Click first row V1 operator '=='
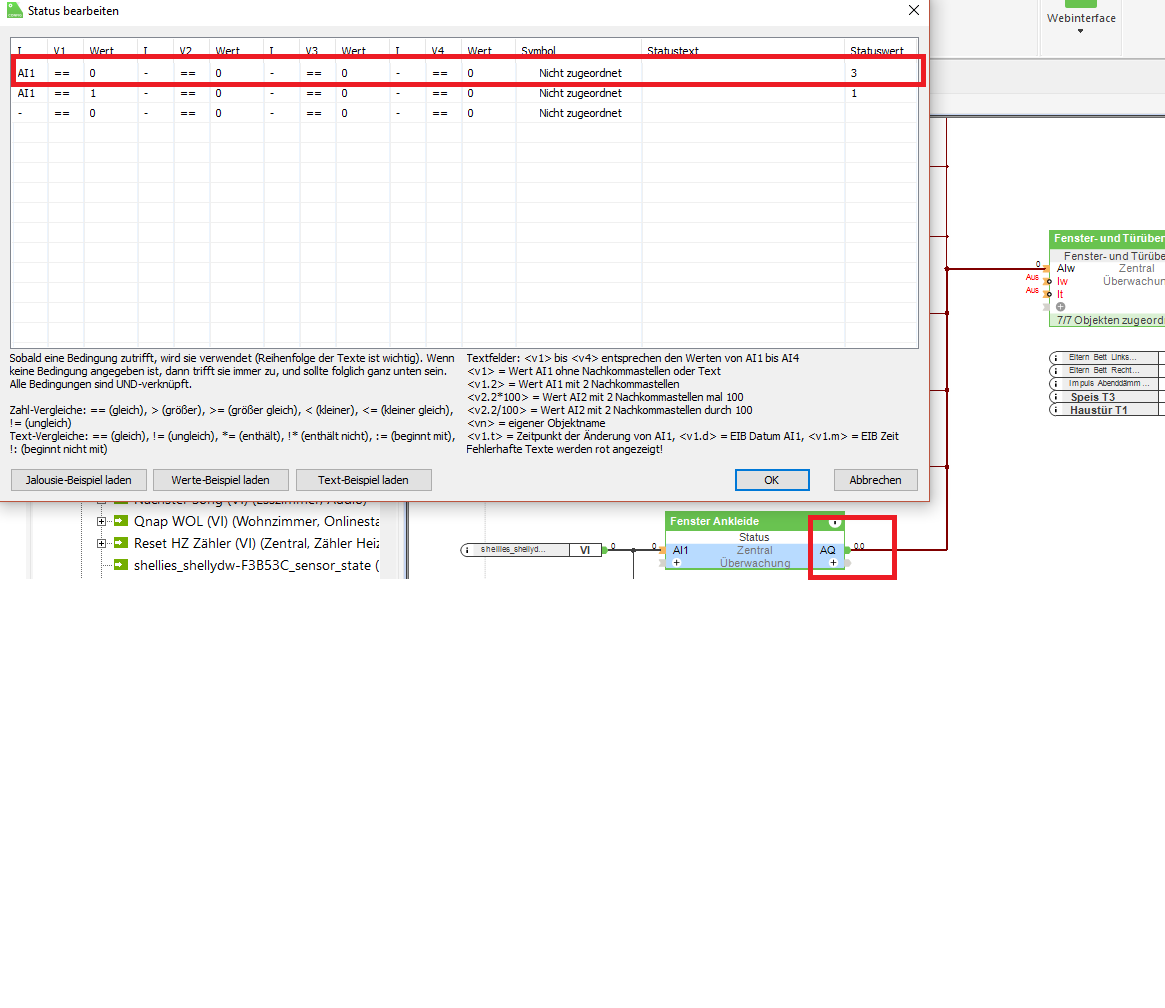Screen dimensions: 1165x1008 (66, 73)
